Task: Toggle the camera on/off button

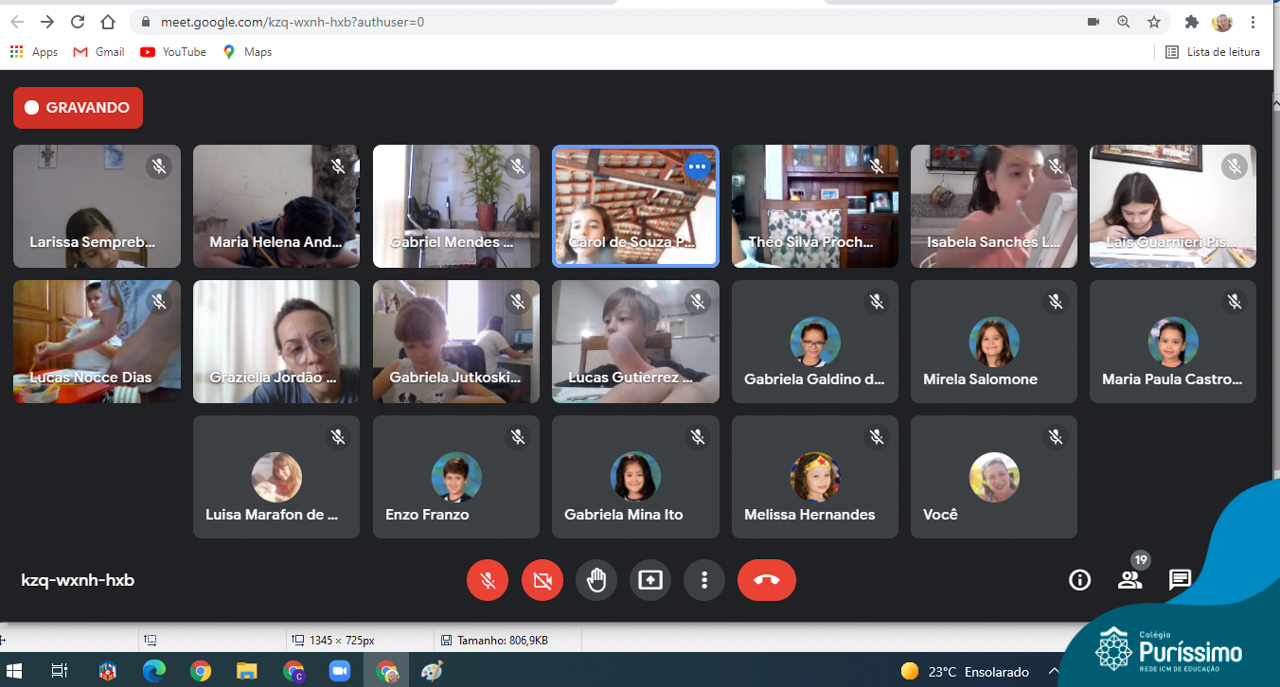Action: 542,580
